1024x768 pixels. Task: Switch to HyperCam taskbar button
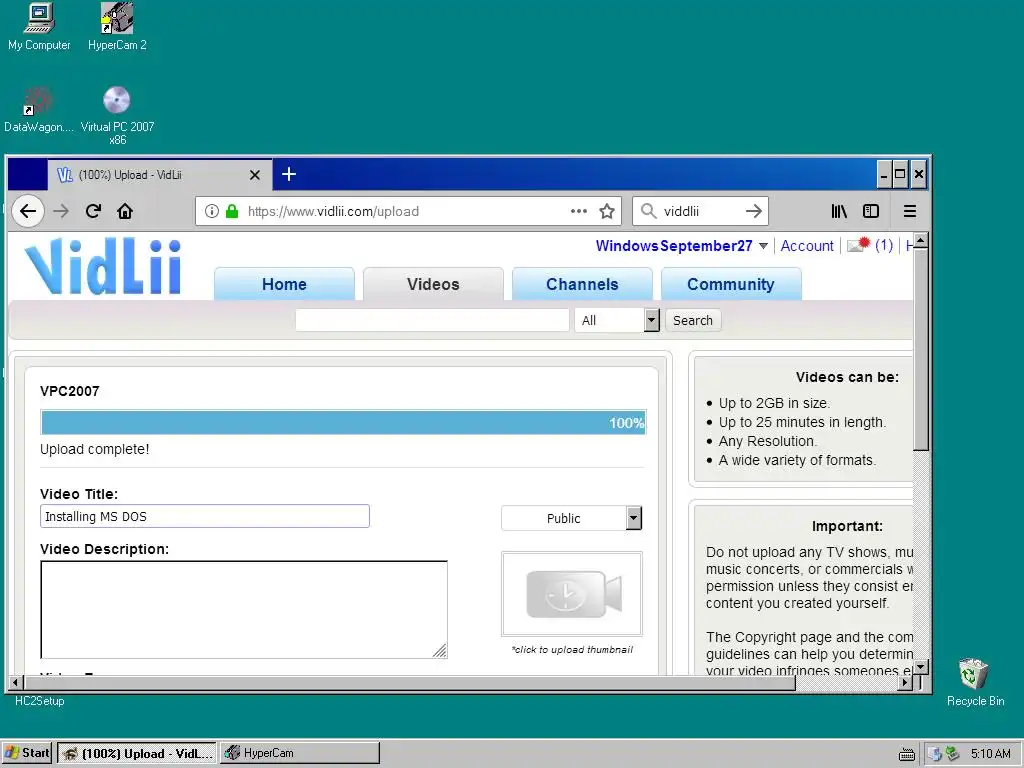tap(300, 753)
